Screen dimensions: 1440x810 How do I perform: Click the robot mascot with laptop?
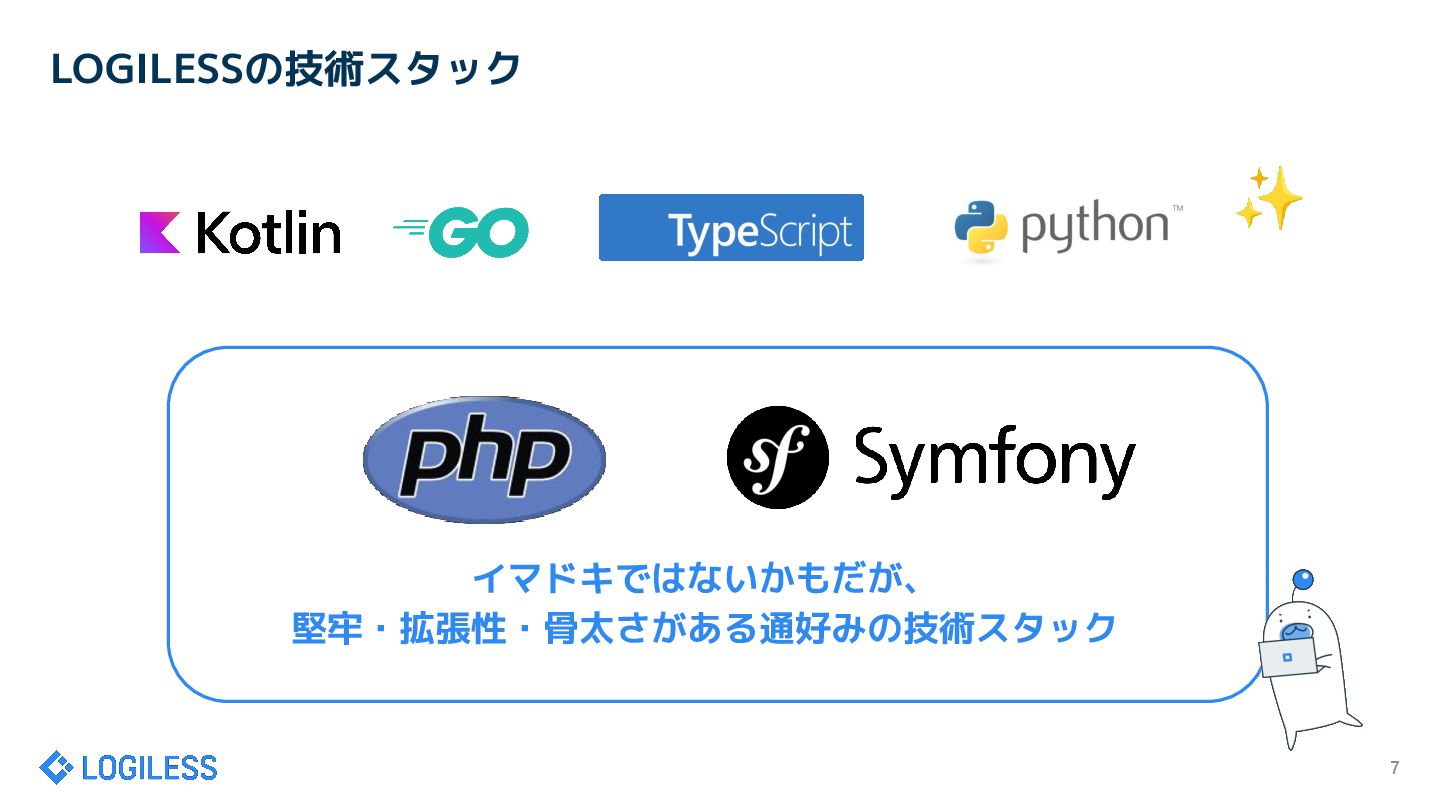(x=1306, y=660)
